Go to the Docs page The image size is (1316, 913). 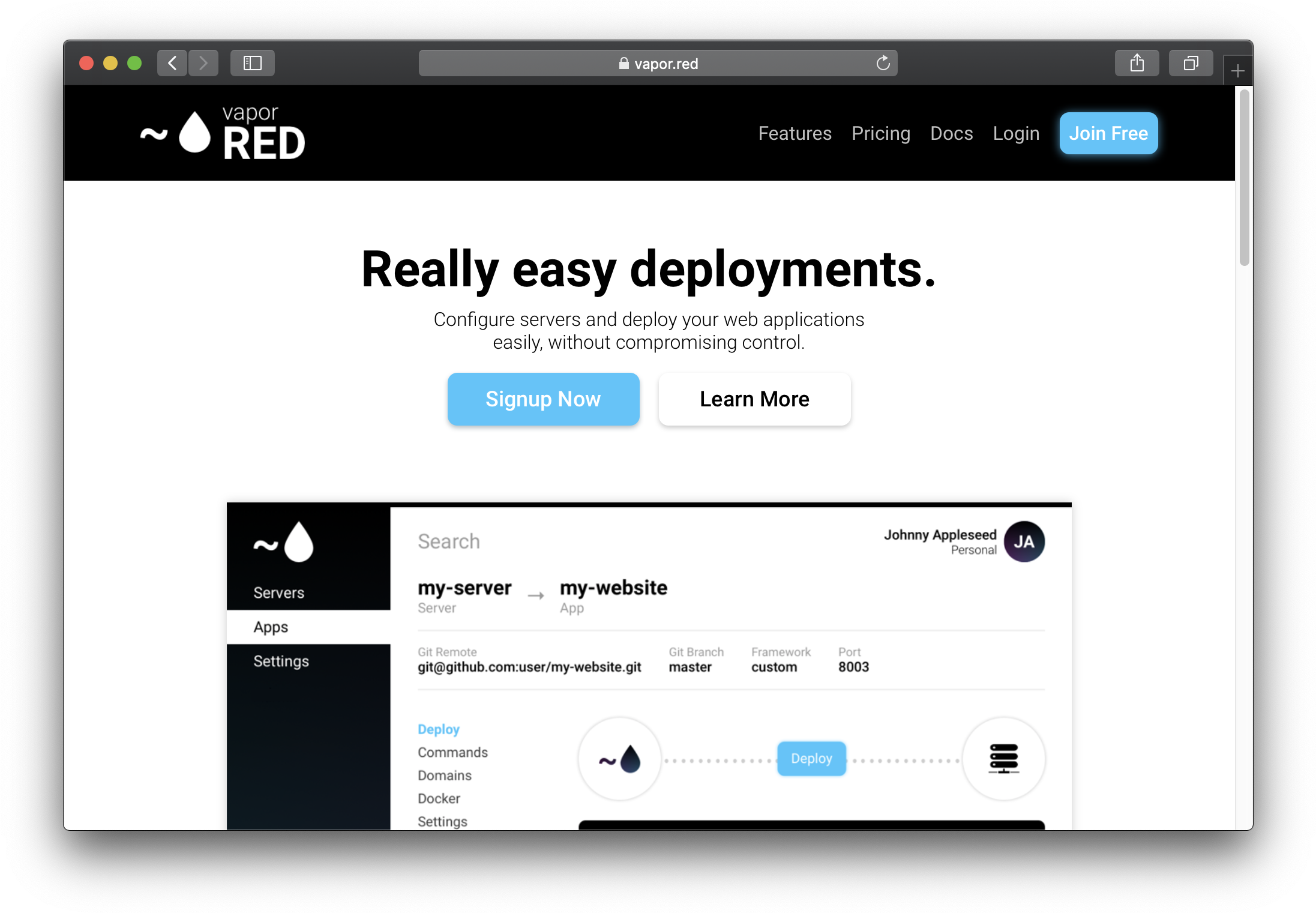coord(951,133)
